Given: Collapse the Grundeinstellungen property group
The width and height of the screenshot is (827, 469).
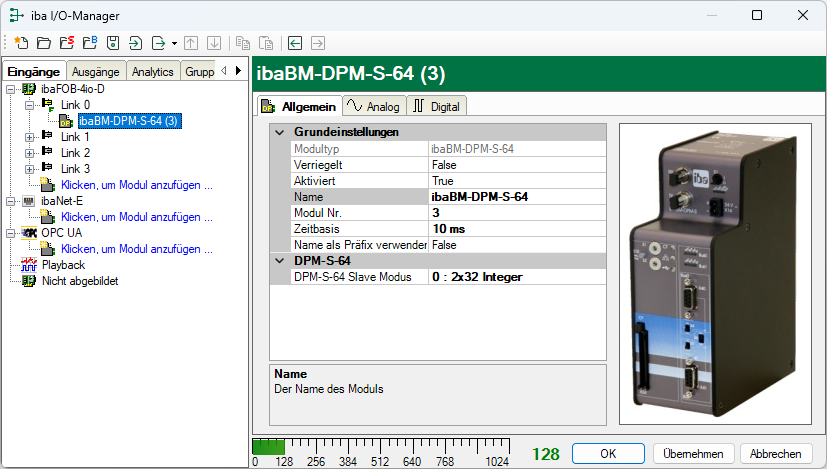Looking at the screenshot, I should tap(278, 132).
